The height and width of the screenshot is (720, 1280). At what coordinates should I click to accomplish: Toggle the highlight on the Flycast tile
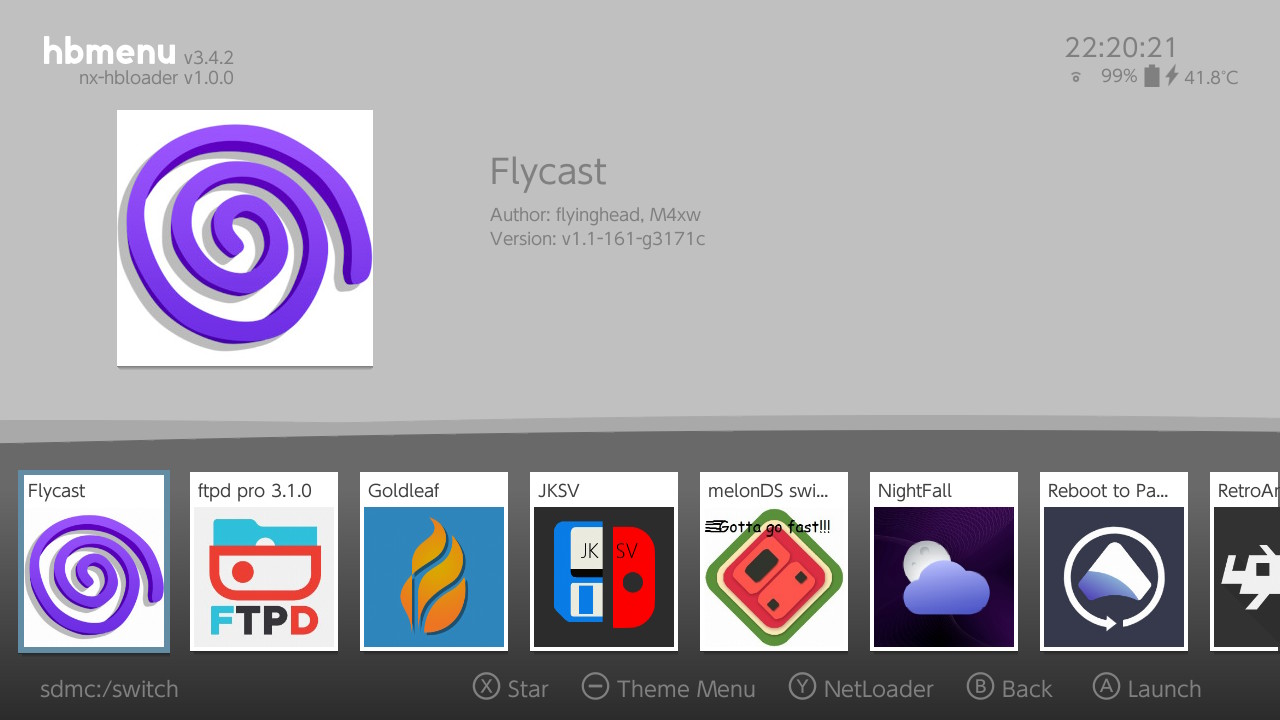pos(93,562)
